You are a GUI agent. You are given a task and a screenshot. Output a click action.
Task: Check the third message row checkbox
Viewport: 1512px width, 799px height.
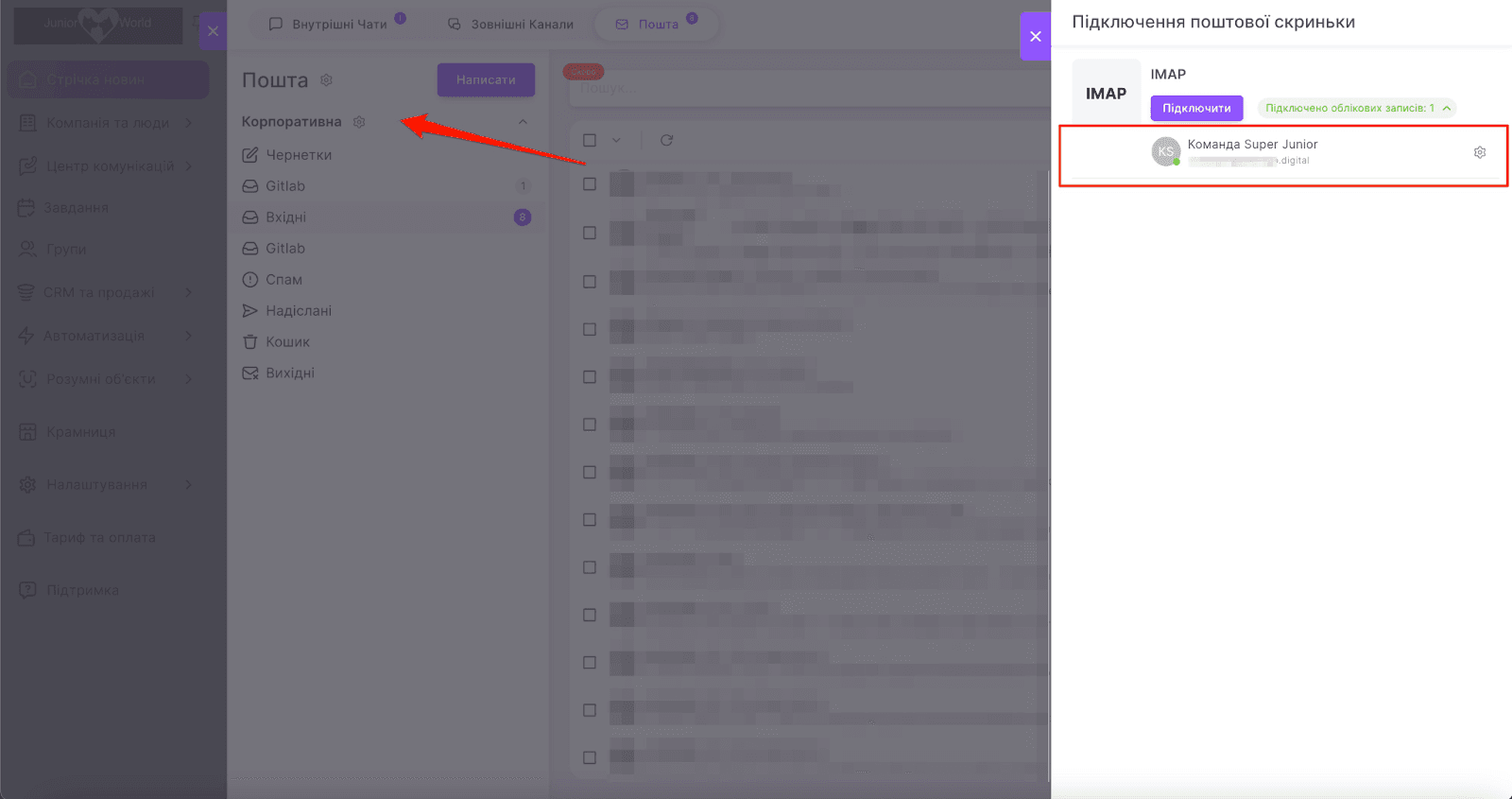click(590, 282)
